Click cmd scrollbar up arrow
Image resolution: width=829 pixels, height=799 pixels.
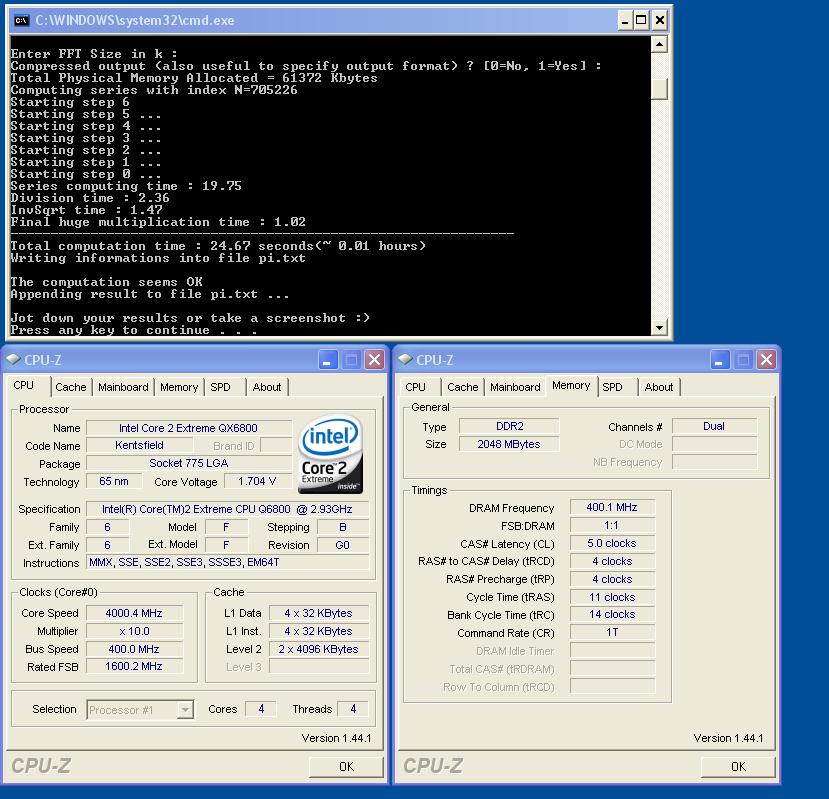tap(659, 44)
